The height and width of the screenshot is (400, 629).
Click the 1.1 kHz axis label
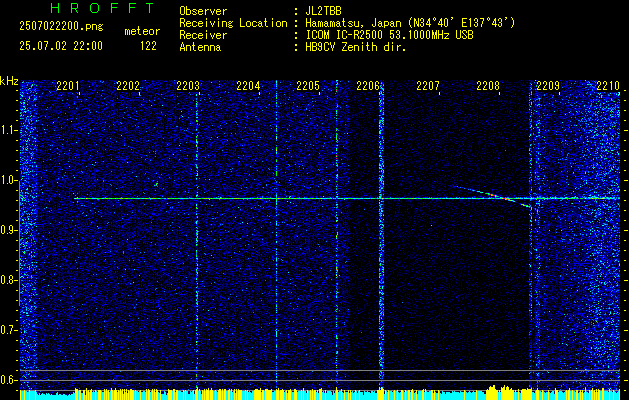[9, 130]
